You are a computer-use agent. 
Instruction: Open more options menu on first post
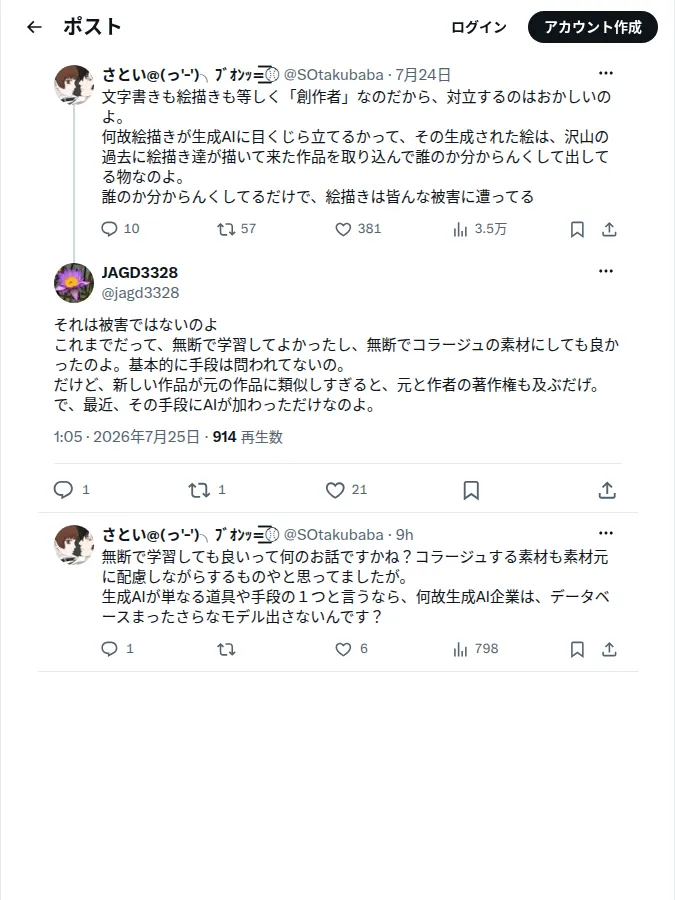606,73
